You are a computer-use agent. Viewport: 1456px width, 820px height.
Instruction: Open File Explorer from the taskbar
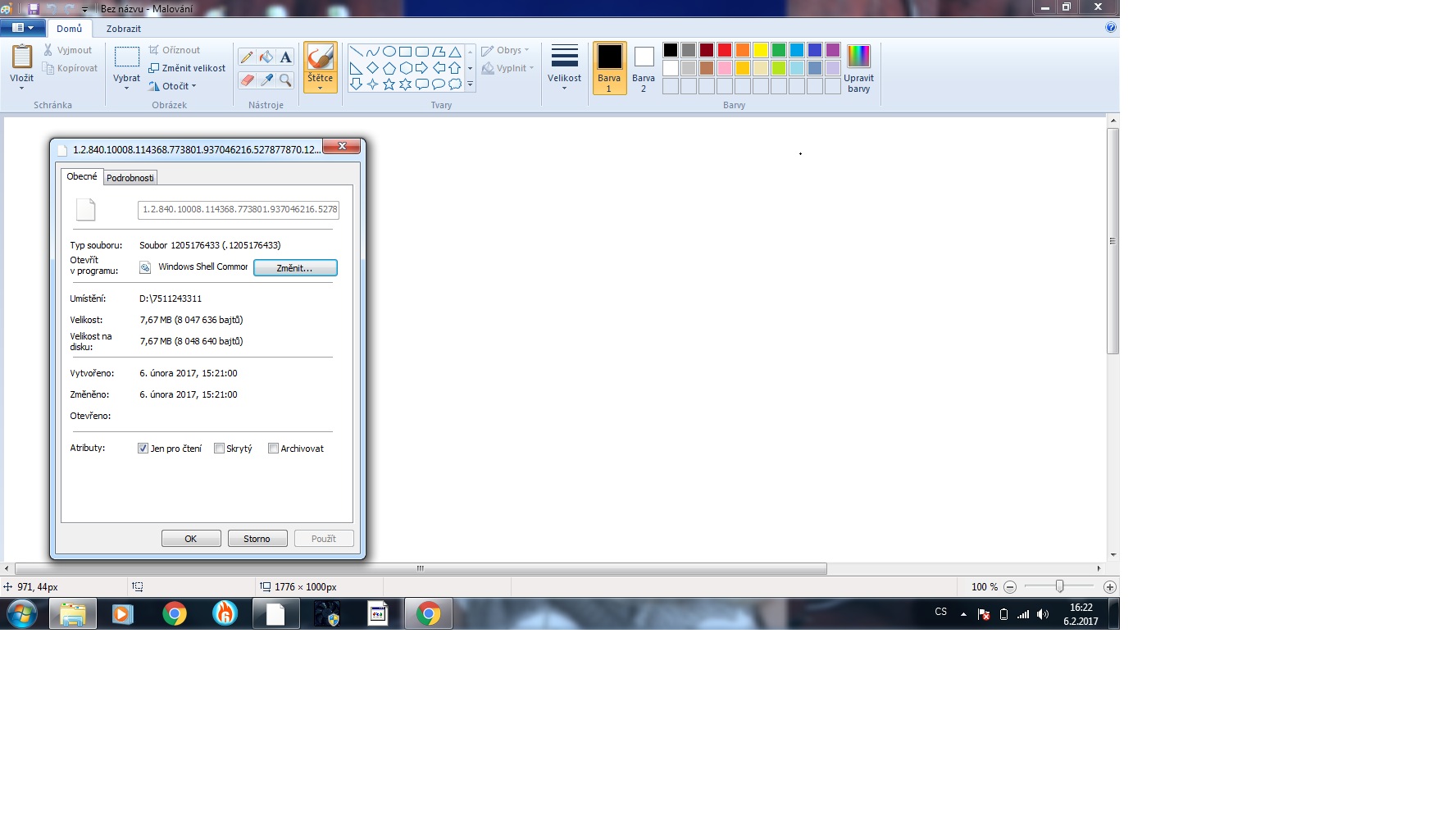pos(73,613)
